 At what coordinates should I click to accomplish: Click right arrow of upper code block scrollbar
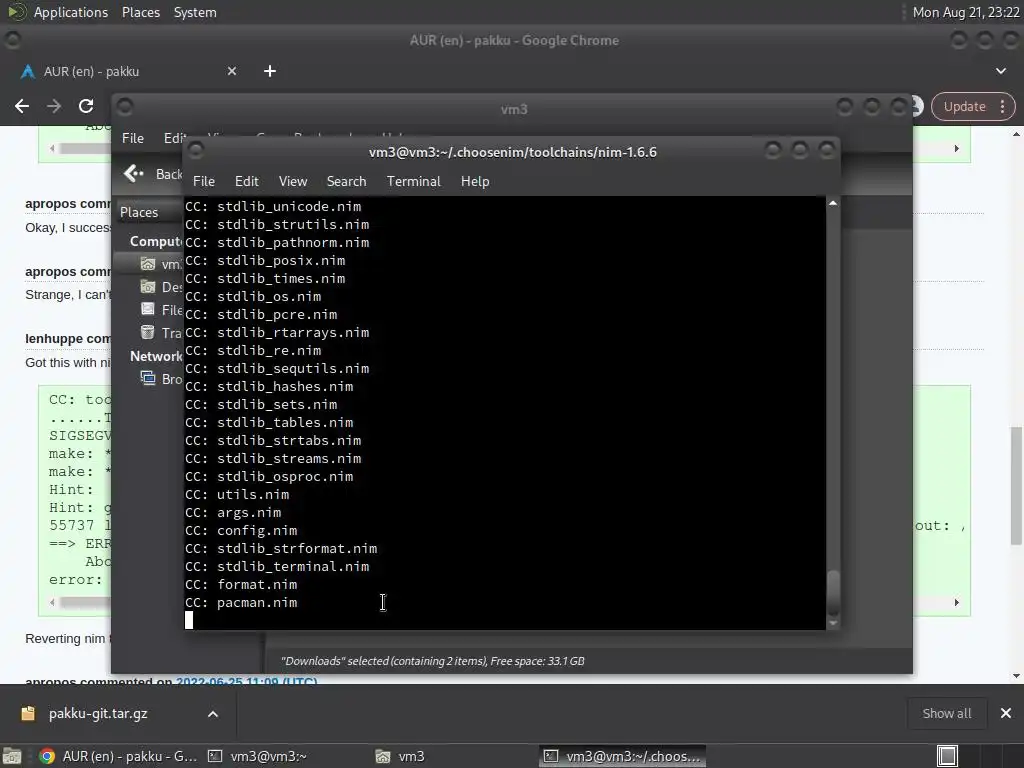957,148
